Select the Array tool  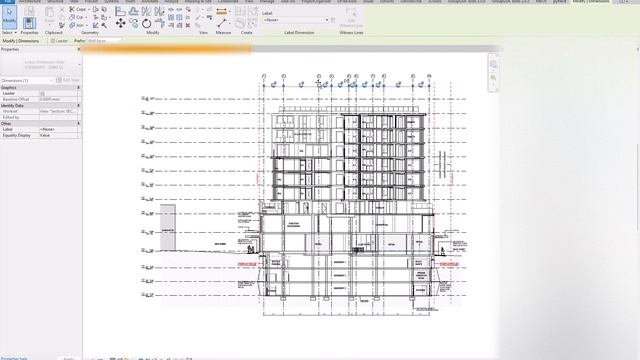click(x=171, y=17)
